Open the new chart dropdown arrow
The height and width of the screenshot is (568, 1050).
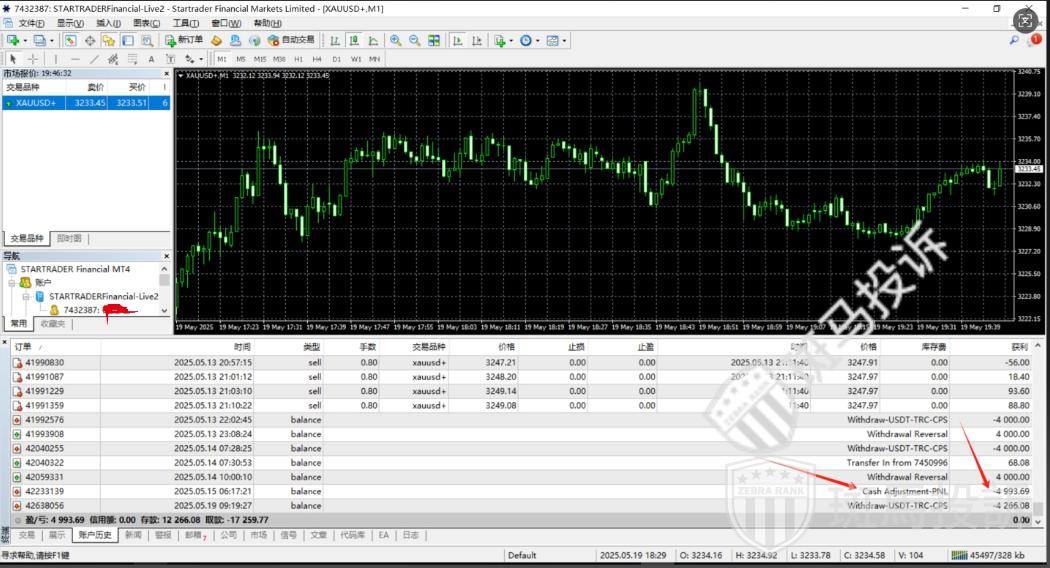25,40
